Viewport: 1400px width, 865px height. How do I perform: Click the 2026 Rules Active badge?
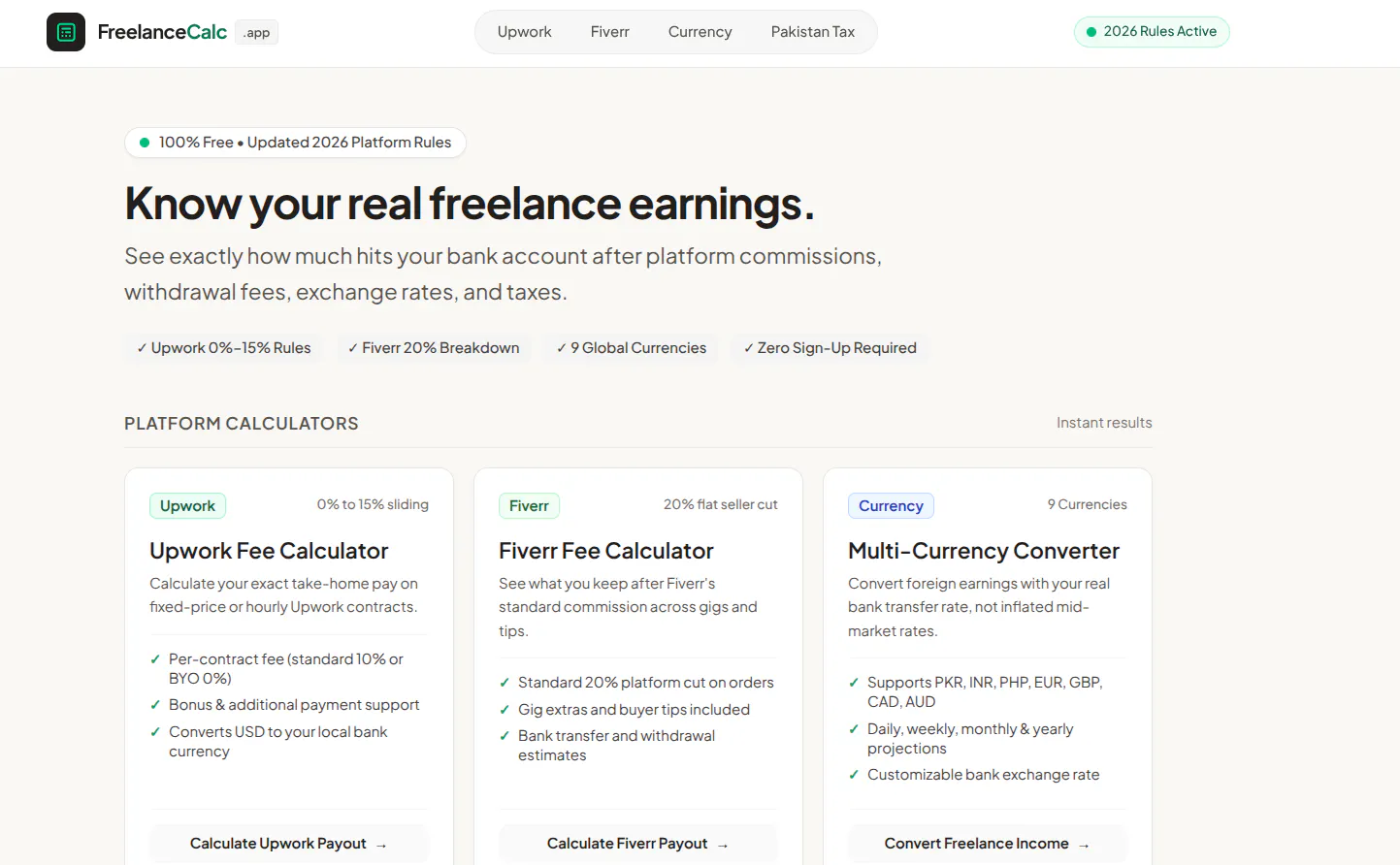pyautogui.click(x=1152, y=32)
